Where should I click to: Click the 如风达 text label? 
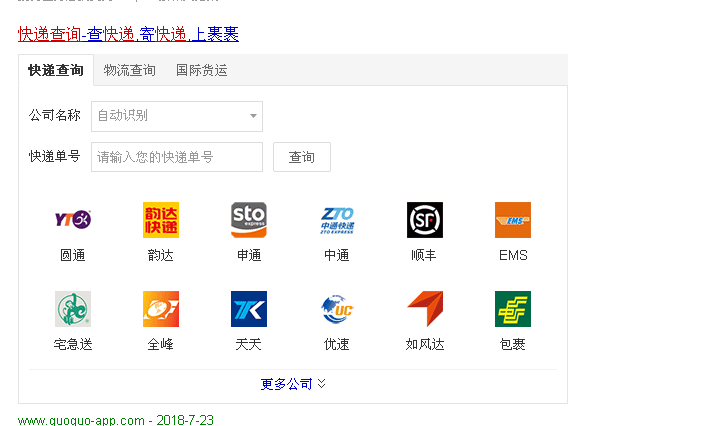425,344
